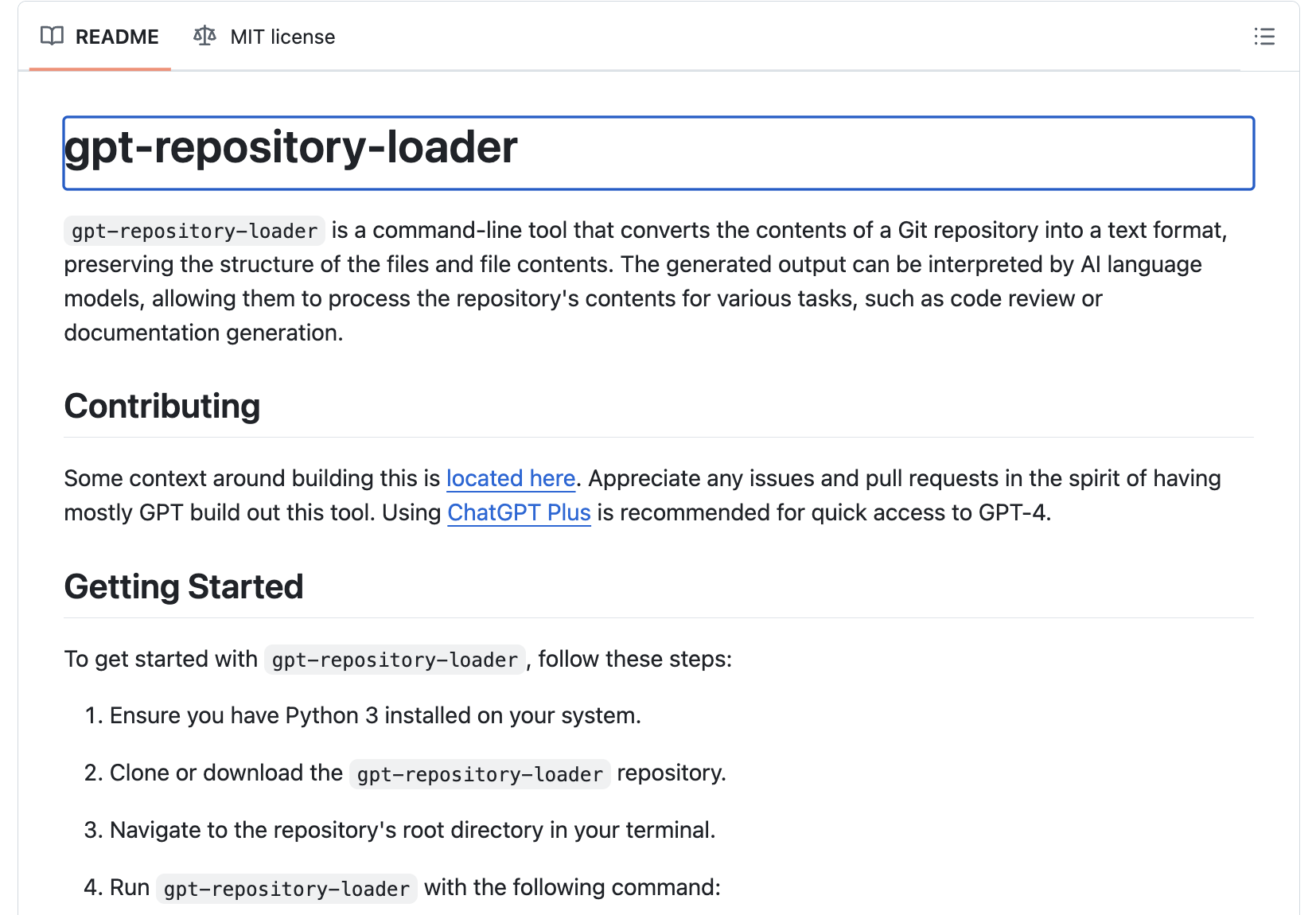Click the gpt-repository-loader inline code badge
Image resolution: width=1316 pixels, height=915 pixels.
[193, 232]
